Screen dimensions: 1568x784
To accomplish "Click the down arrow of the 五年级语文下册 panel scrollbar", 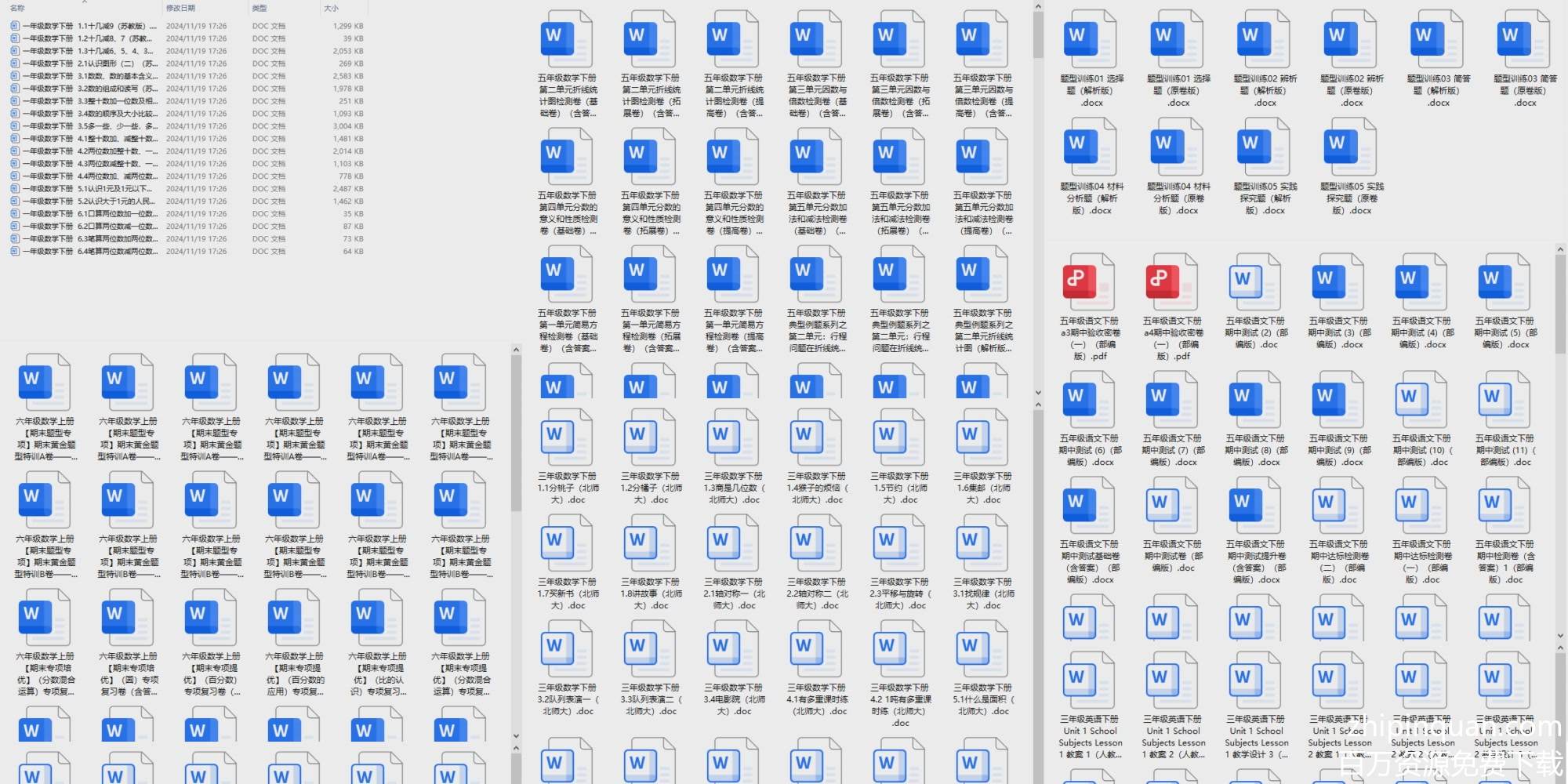I will 1560,637.
